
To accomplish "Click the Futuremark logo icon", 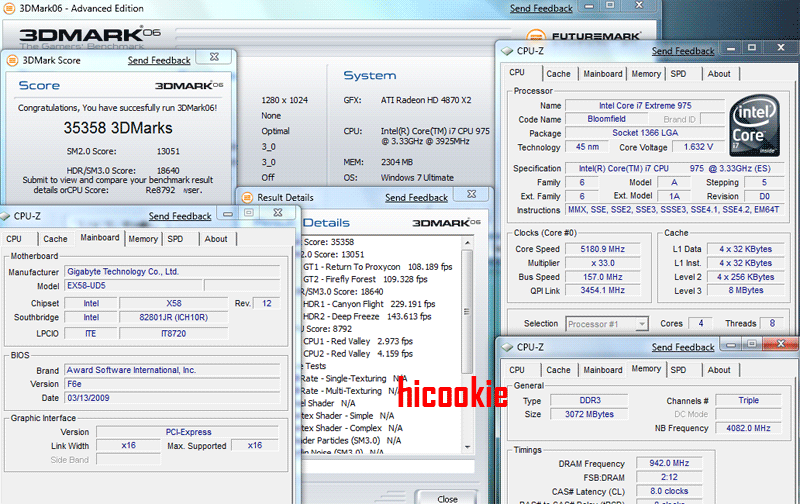I will 536,36.
